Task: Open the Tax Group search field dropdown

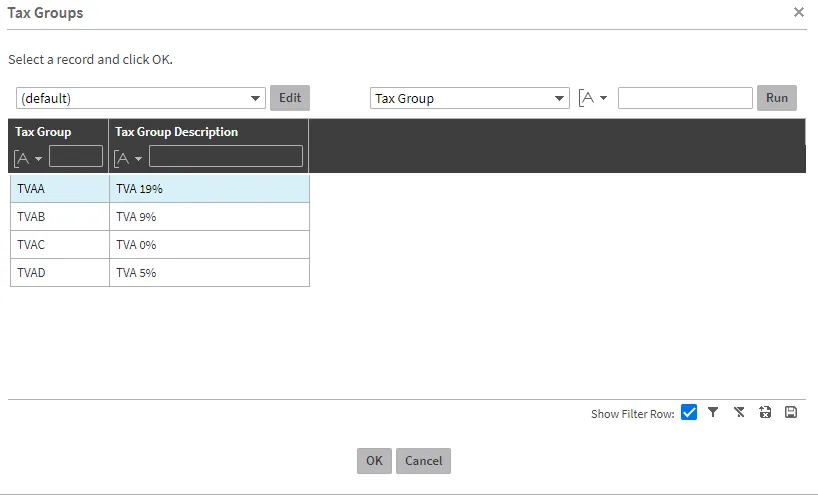Action: 470,98
